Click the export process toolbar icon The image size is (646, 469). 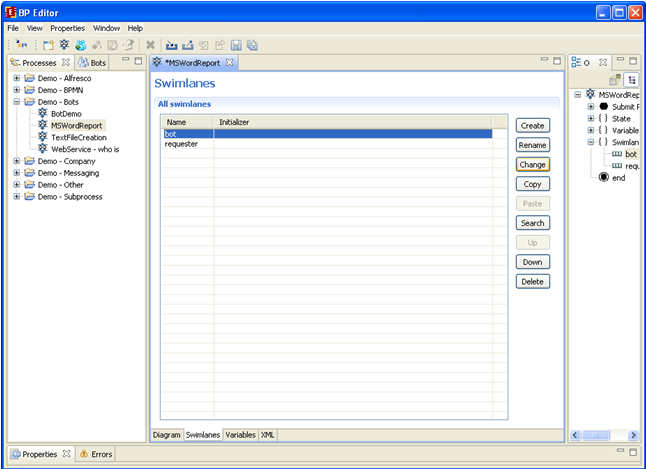point(187,45)
